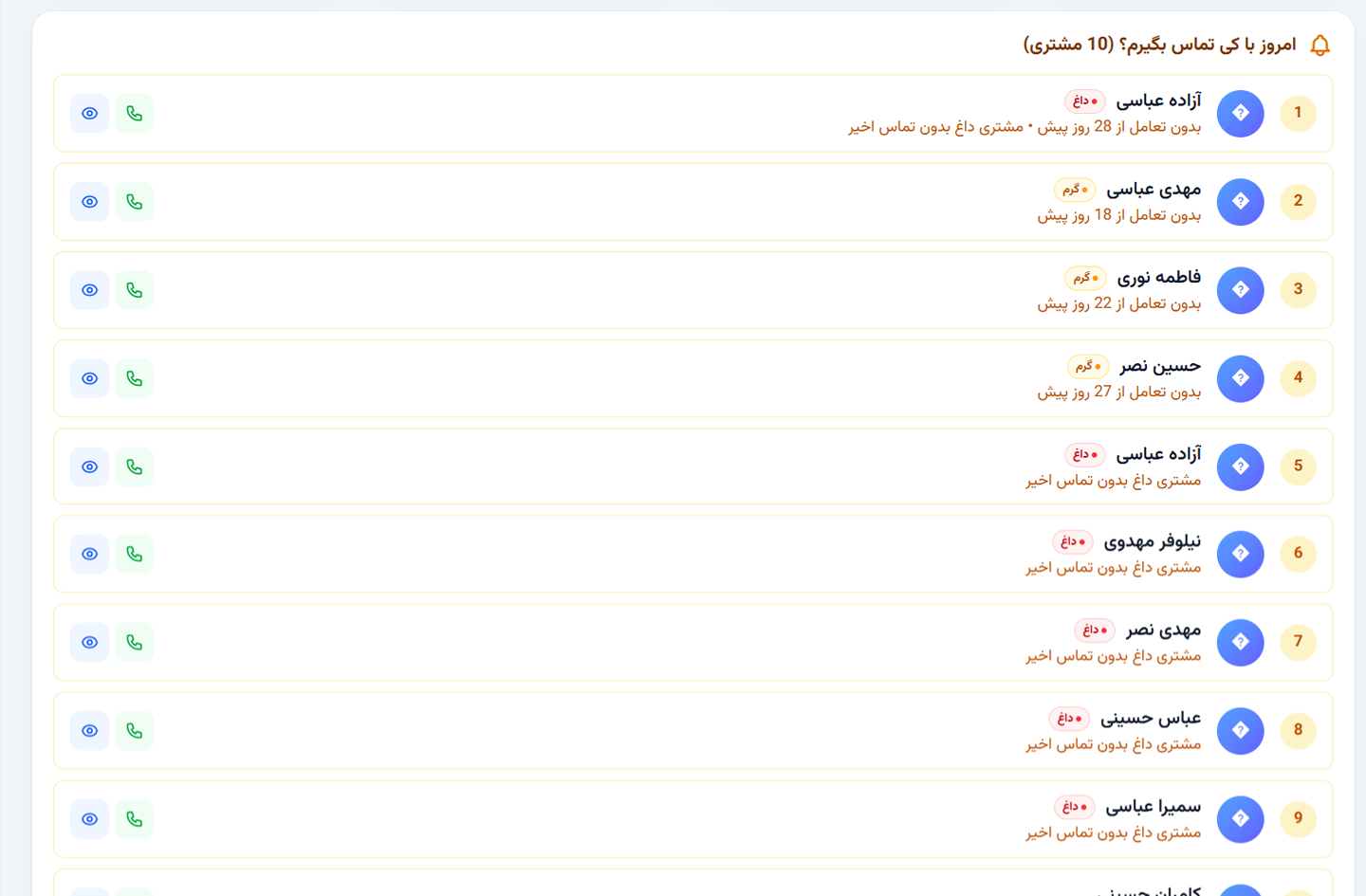Call فاطمه نوری using the phone icon
The width and height of the screenshot is (1366, 896).
[135, 290]
